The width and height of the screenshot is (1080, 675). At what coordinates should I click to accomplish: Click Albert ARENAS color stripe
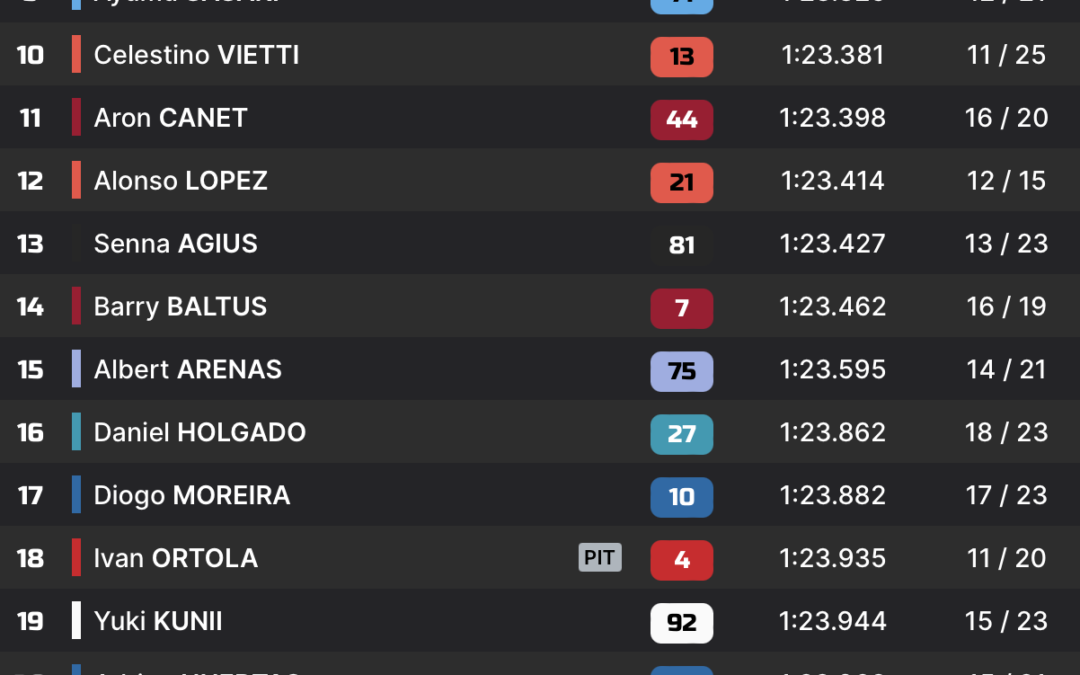click(x=76, y=368)
